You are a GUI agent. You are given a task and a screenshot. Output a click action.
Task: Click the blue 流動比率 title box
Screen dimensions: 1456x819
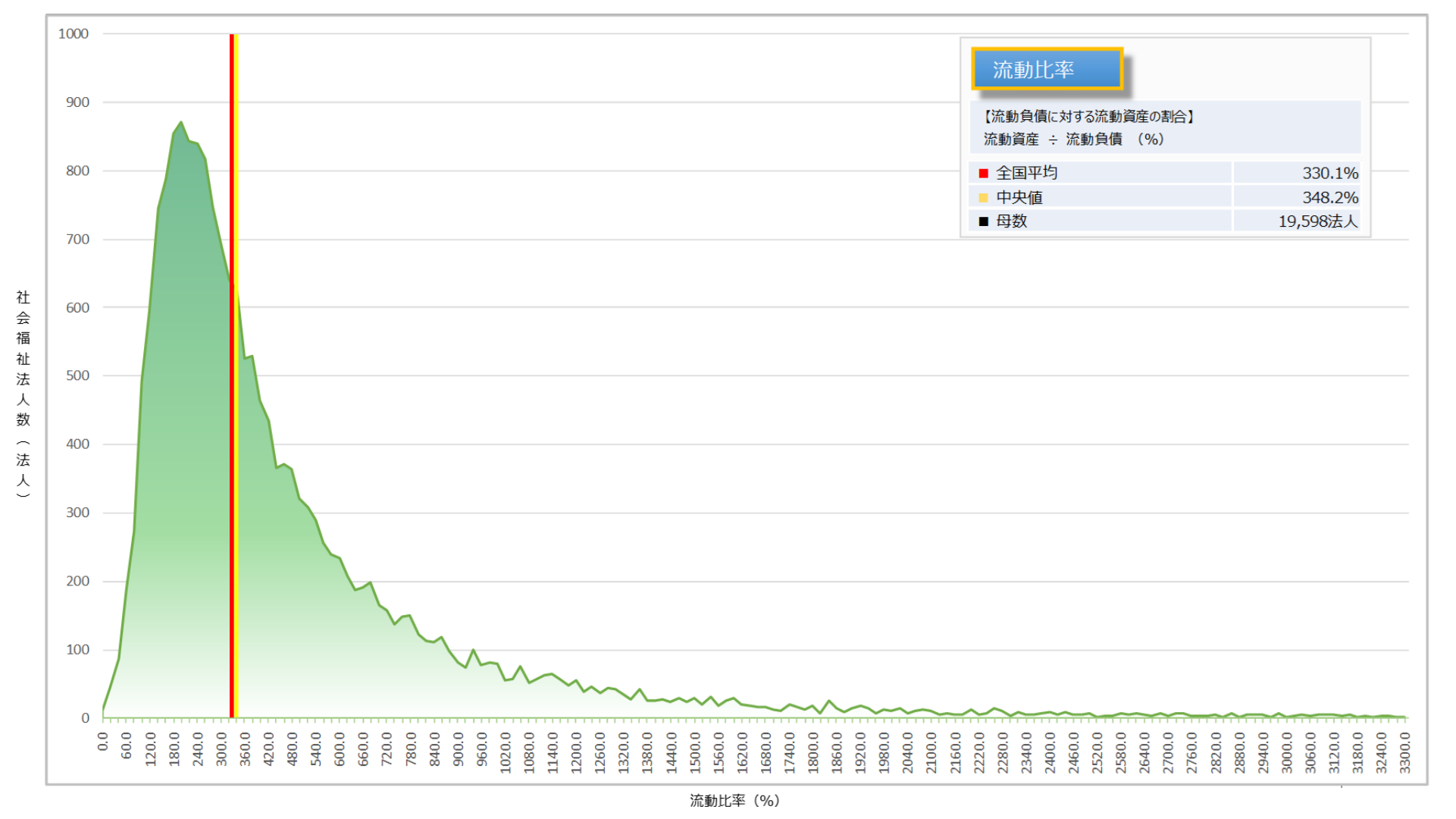1046,70
